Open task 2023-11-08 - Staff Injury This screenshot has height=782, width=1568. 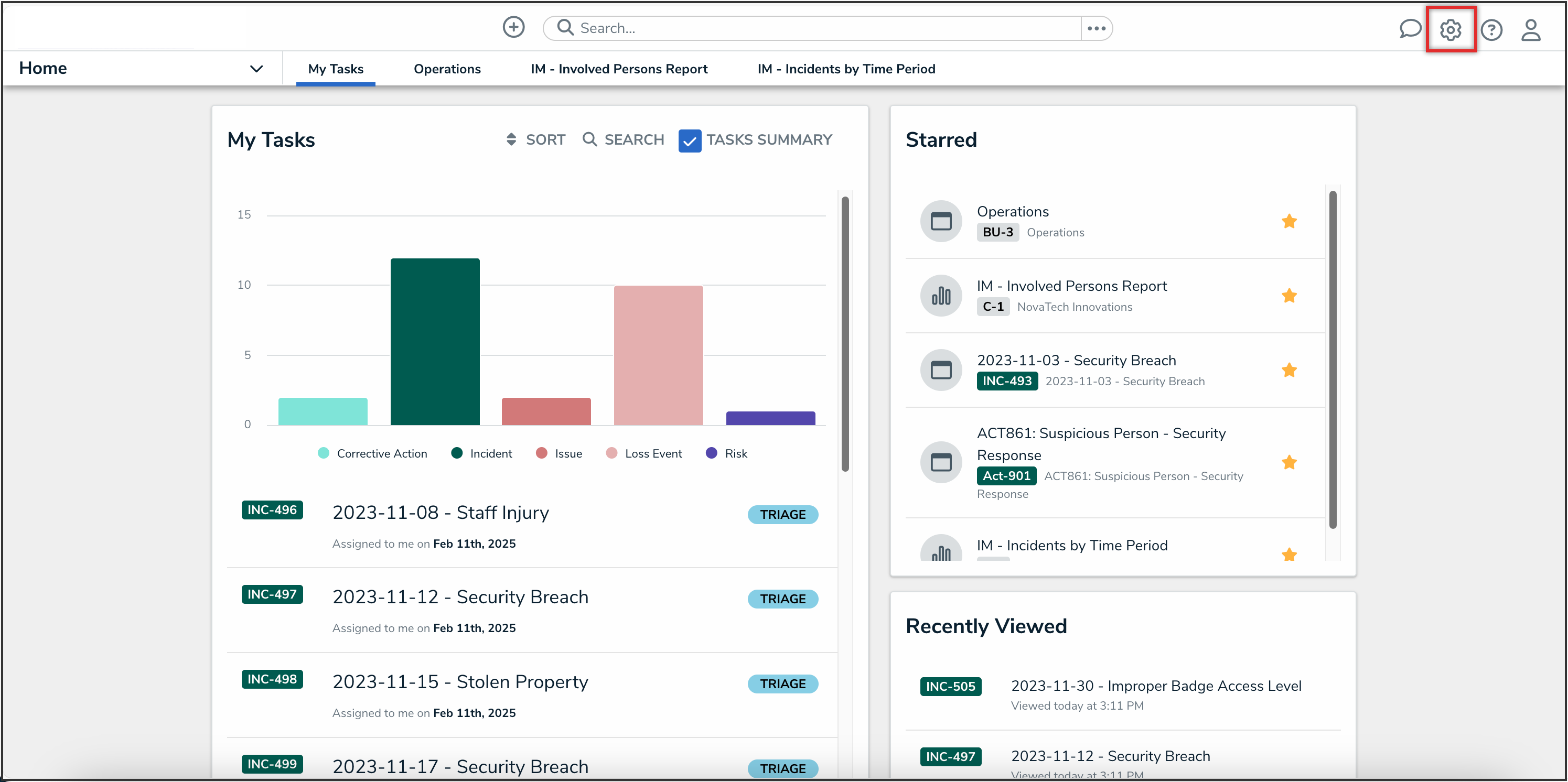[x=440, y=513]
